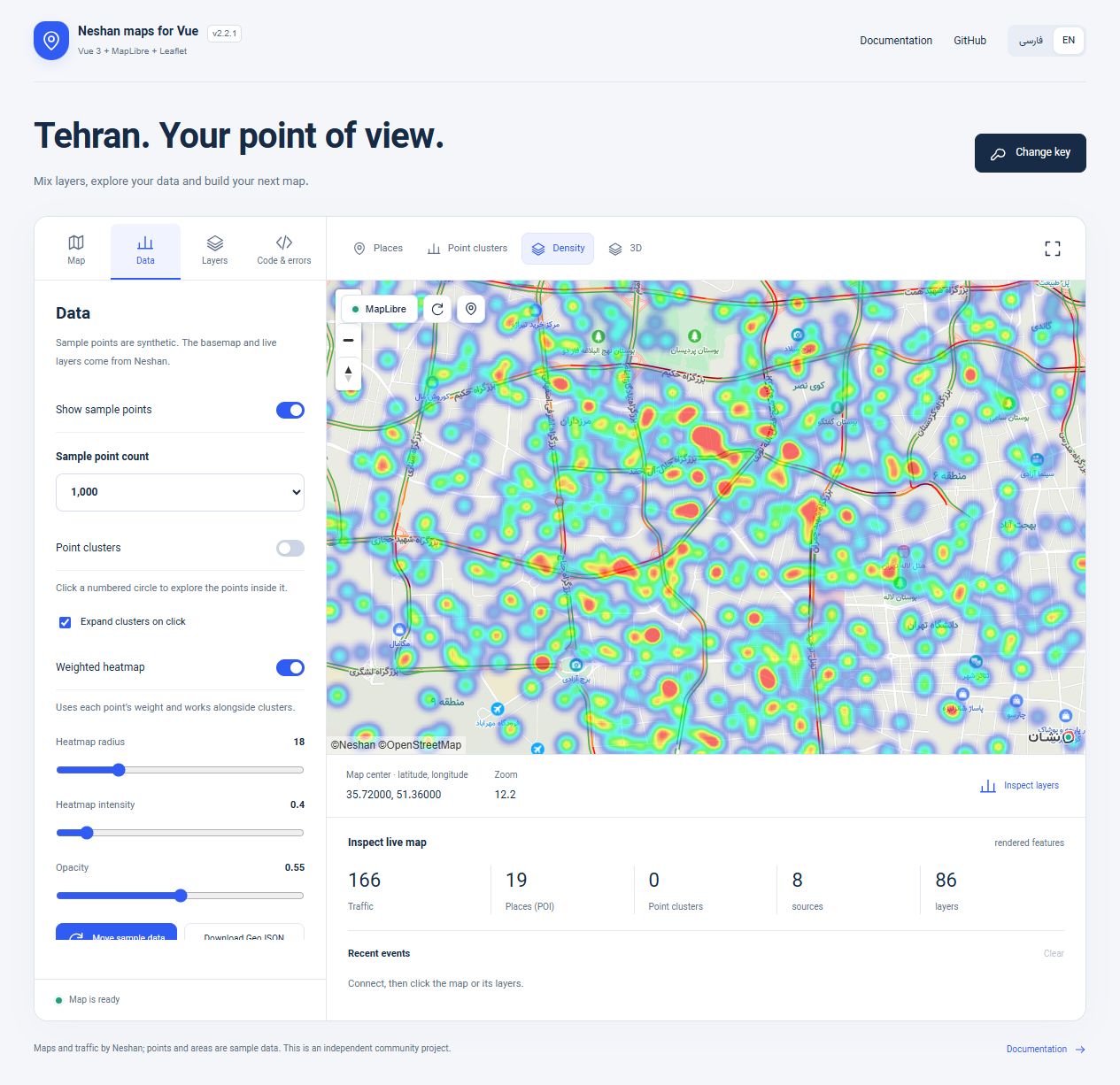Click the zoom value 12.2
Screen dimensions: 1120x1085
coord(505,795)
